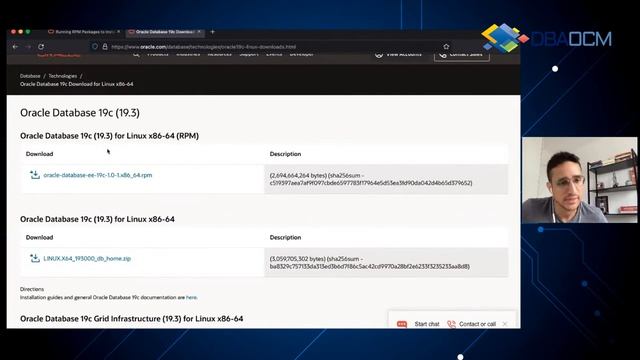Click the presenter webcam video thumbnail

[580, 180]
